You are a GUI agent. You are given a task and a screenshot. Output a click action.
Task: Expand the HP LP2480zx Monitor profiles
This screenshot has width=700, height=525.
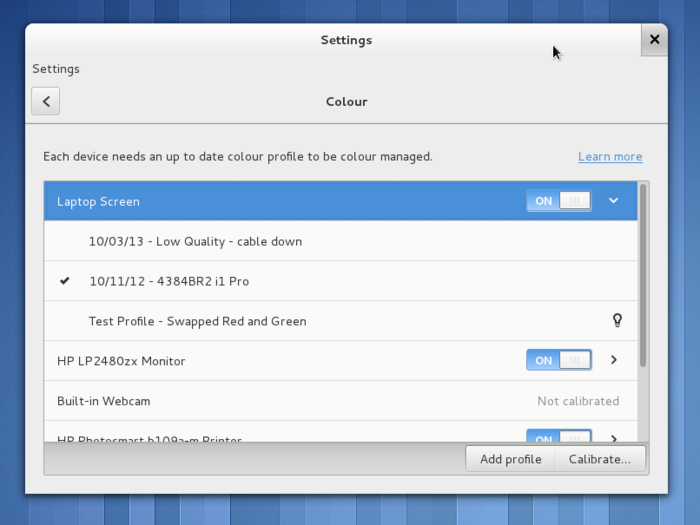coord(614,361)
